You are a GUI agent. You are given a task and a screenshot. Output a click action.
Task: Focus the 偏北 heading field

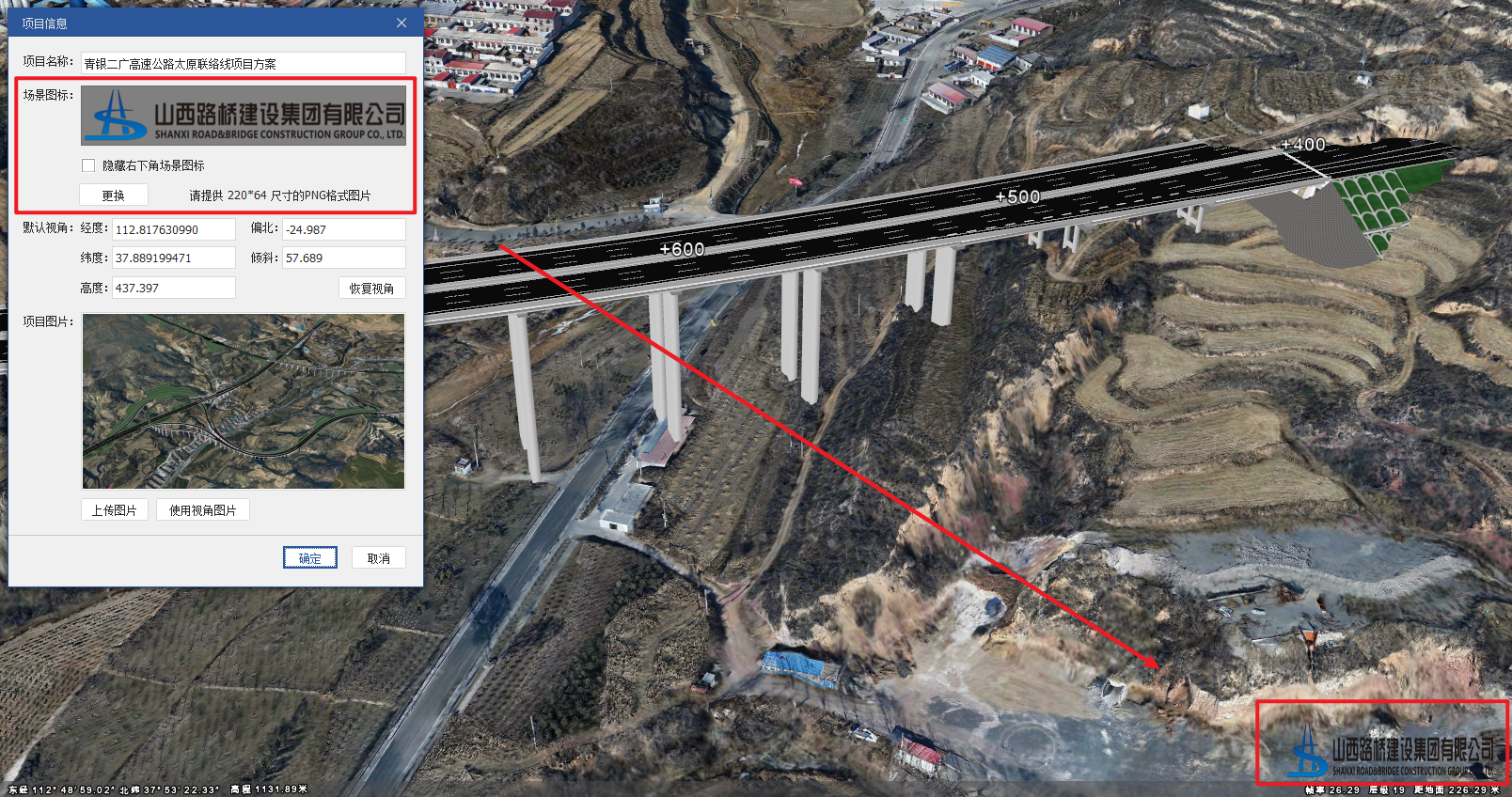point(344,229)
